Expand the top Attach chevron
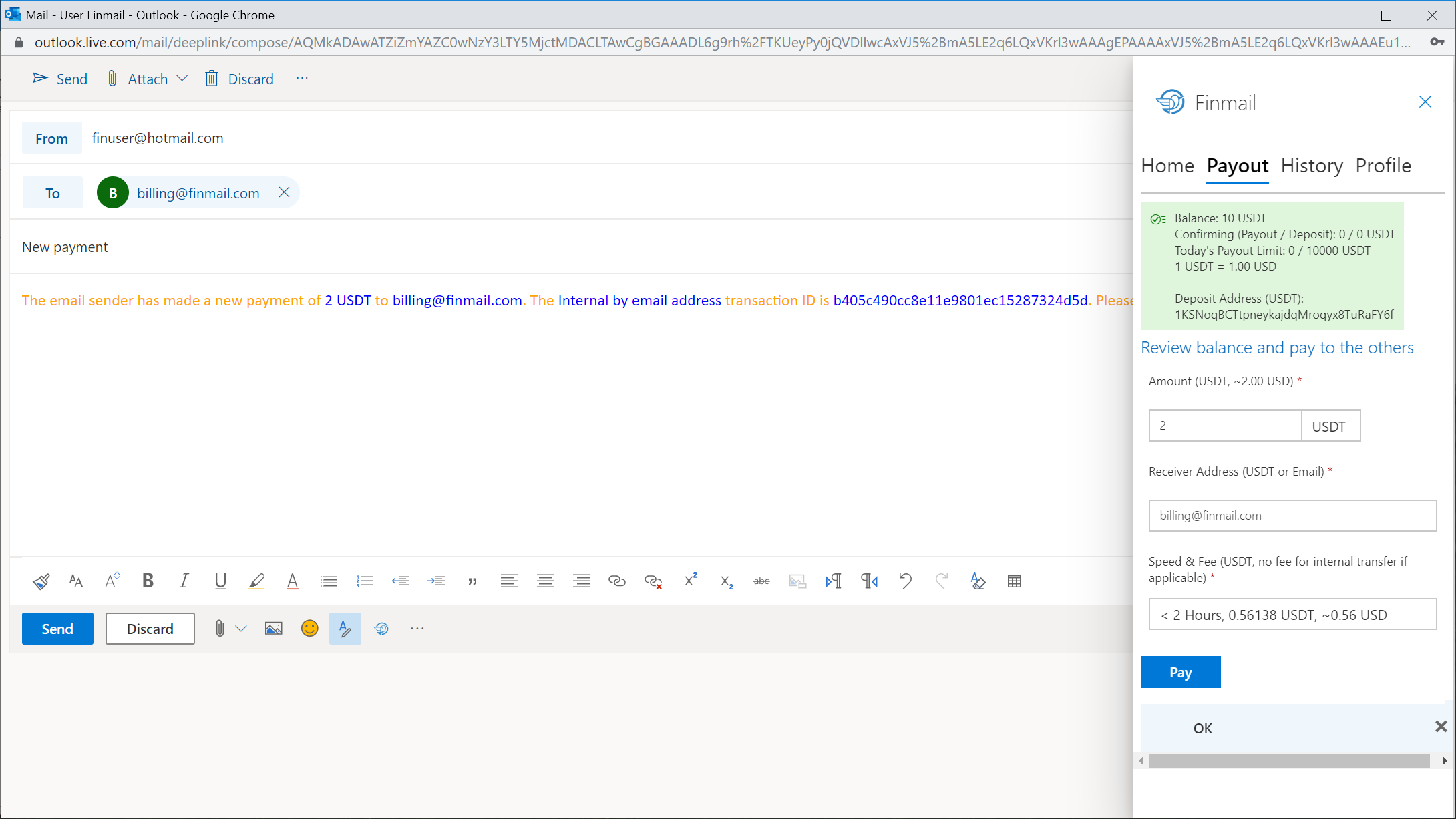Viewport: 1456px width, 819px height. coord(182,79)
